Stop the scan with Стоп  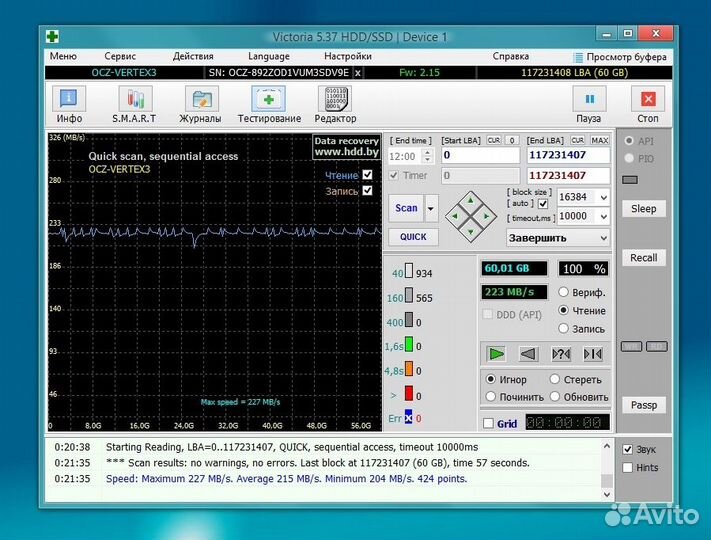point(648,105)
